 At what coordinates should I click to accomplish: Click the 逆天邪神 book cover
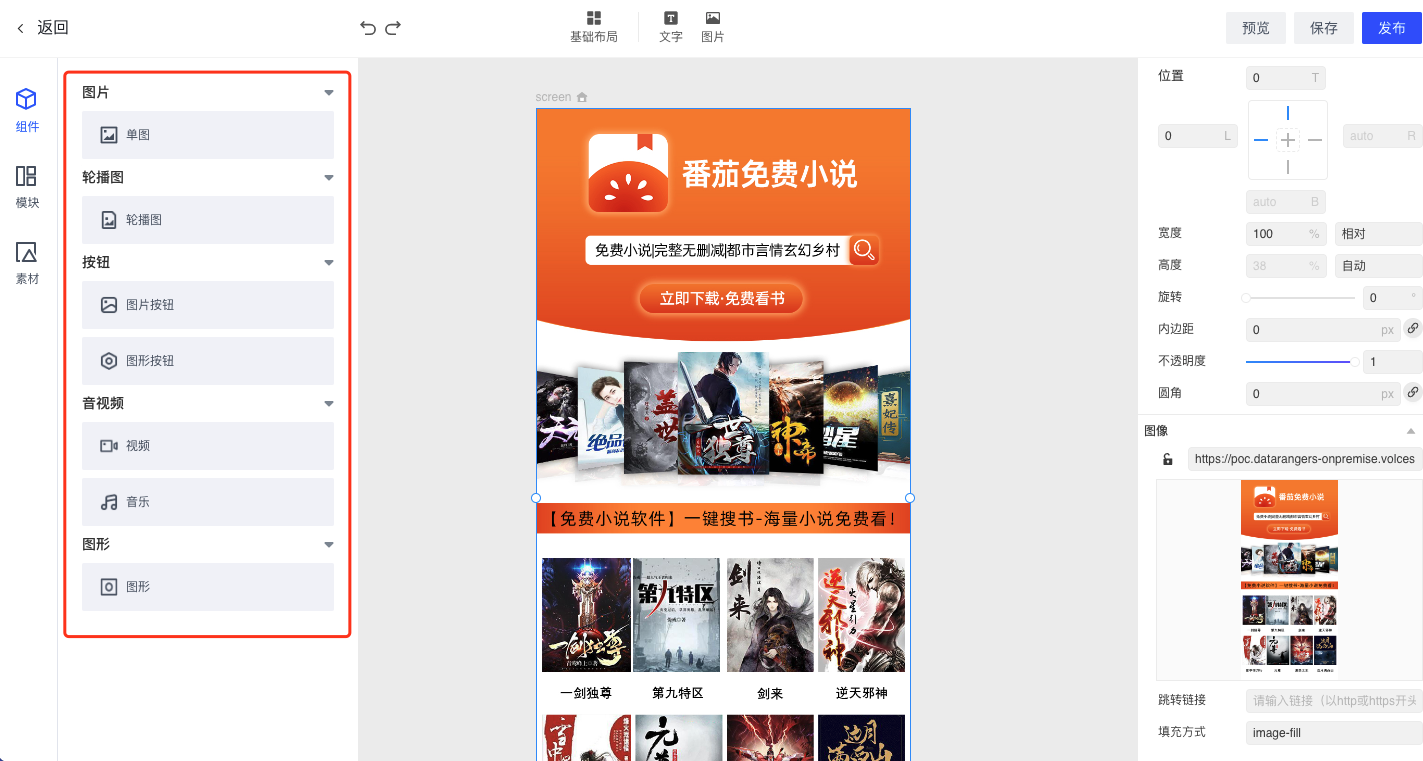pyautogui.click(x=861, y=615)
